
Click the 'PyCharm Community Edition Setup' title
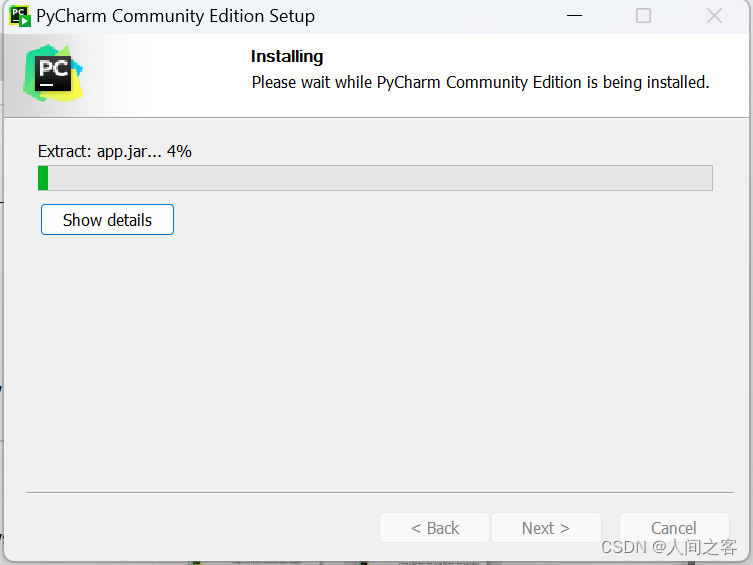coord(175,16)
